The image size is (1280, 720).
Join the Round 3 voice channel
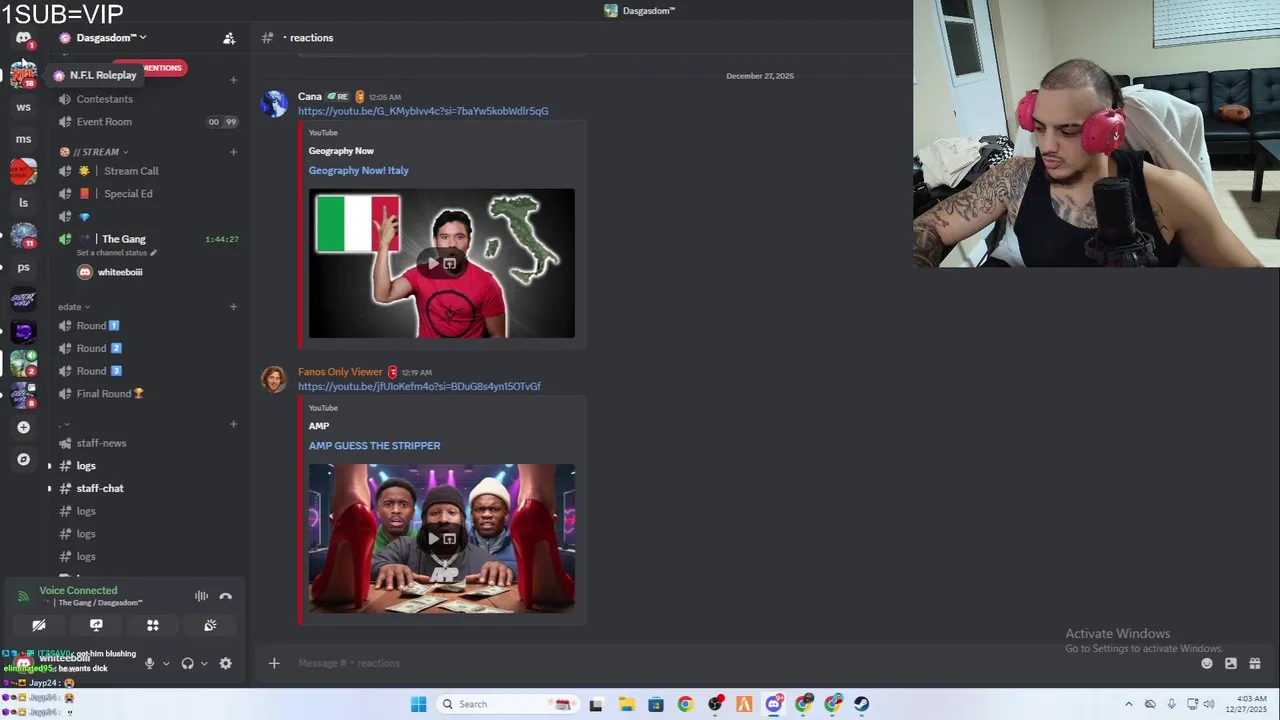point(98,371)
